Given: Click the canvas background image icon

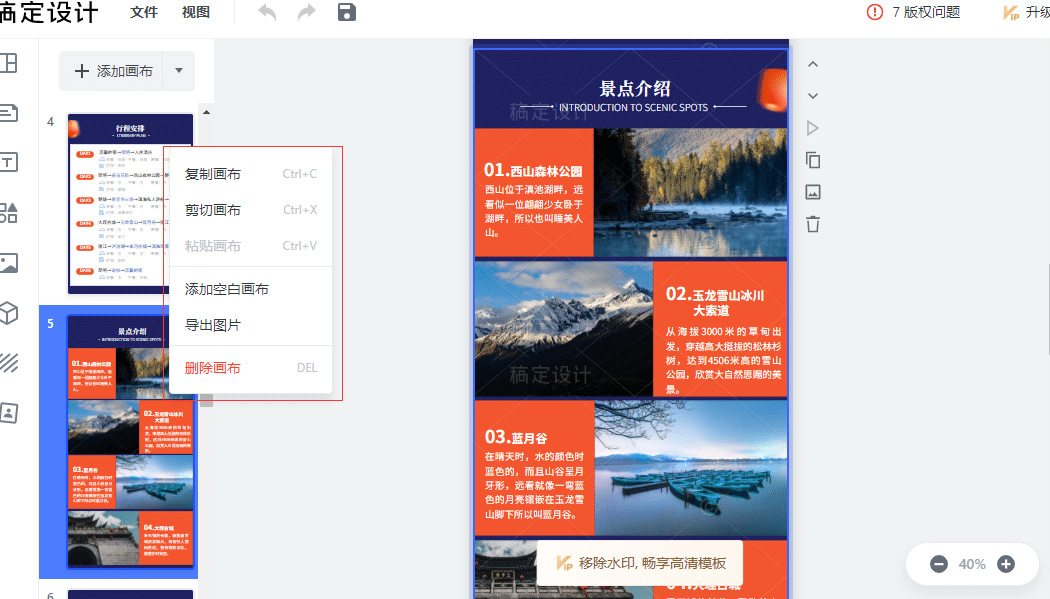Looking at the screenshot, I should click(812, 192).
